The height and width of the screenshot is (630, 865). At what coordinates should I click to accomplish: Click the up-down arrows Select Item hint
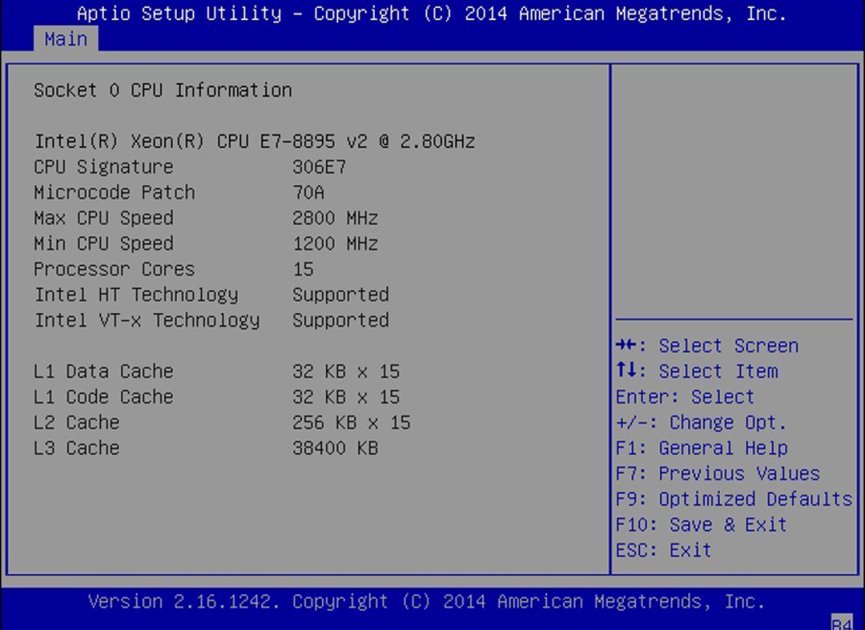tap(697, 371)
